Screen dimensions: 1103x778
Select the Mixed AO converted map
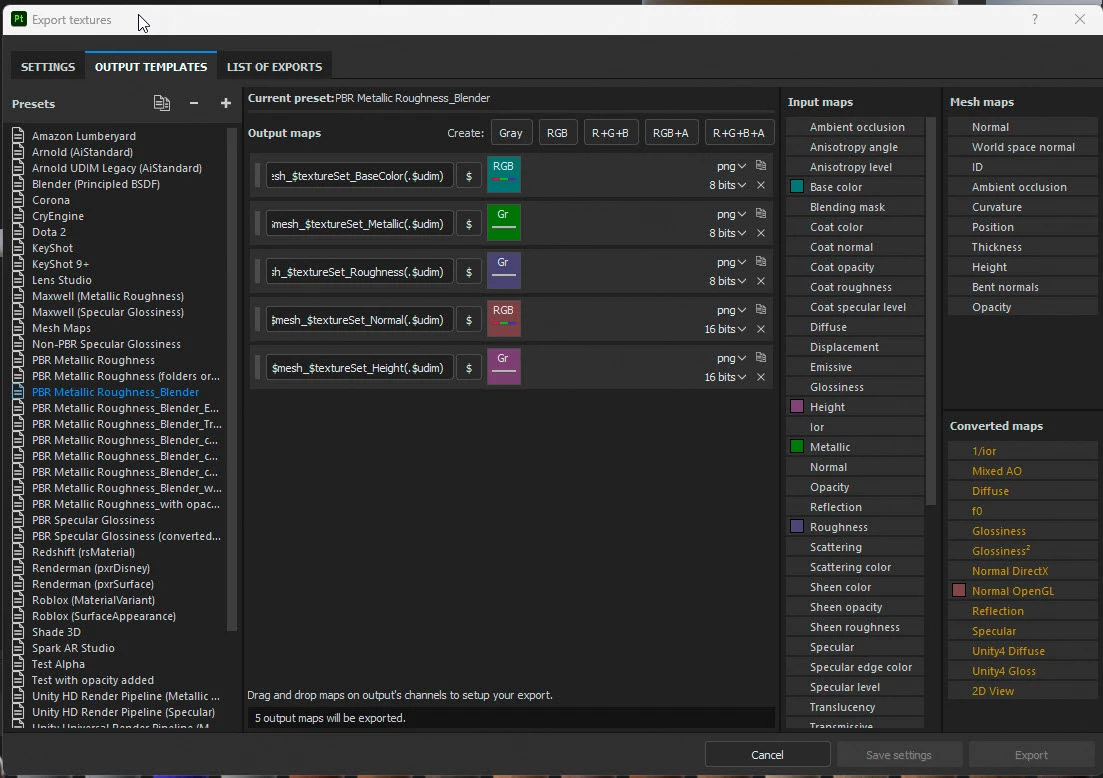pyautogui.click(x=1023, y=471)
